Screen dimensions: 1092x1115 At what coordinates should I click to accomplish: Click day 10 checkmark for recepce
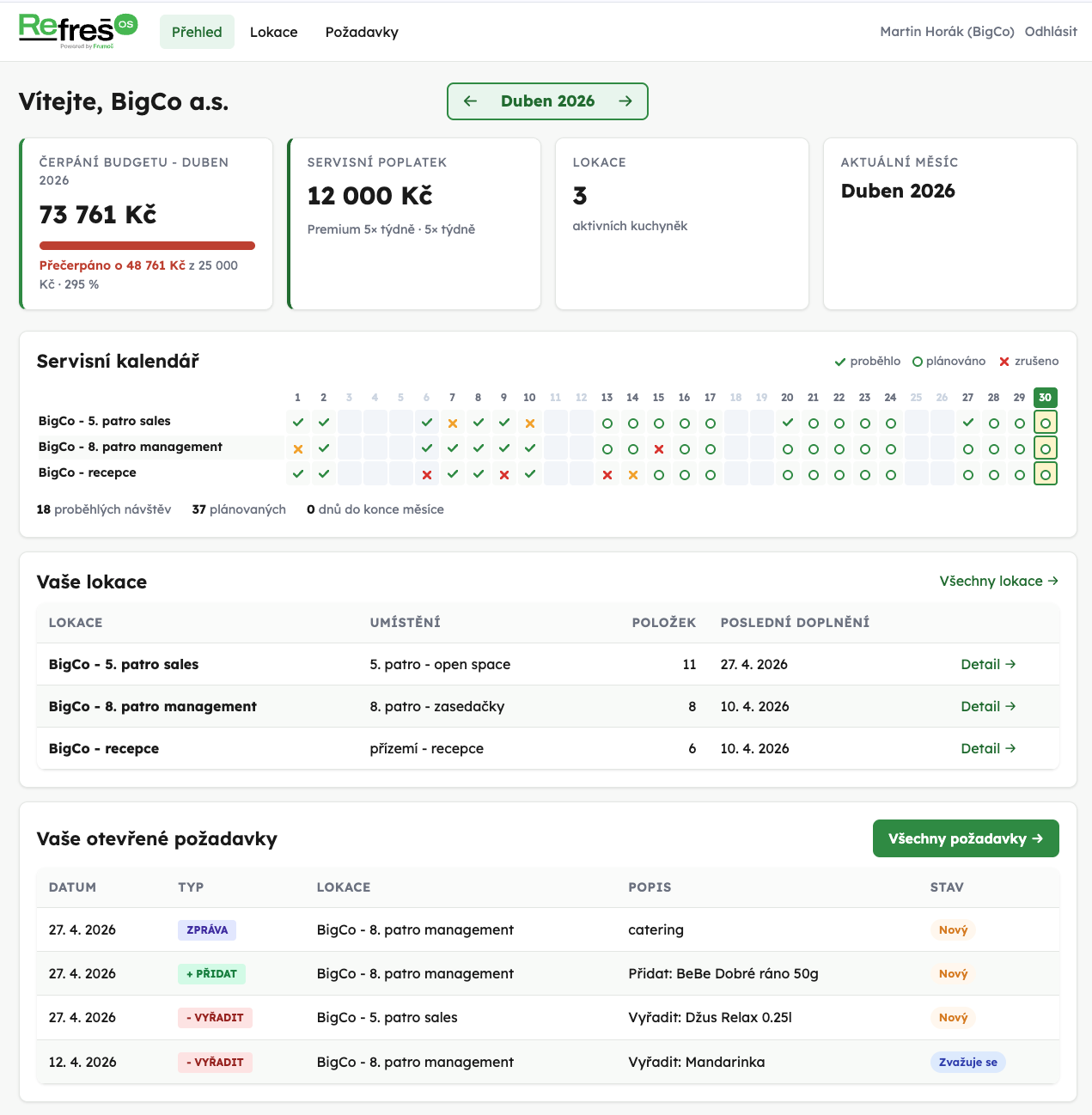pos(530,474)
